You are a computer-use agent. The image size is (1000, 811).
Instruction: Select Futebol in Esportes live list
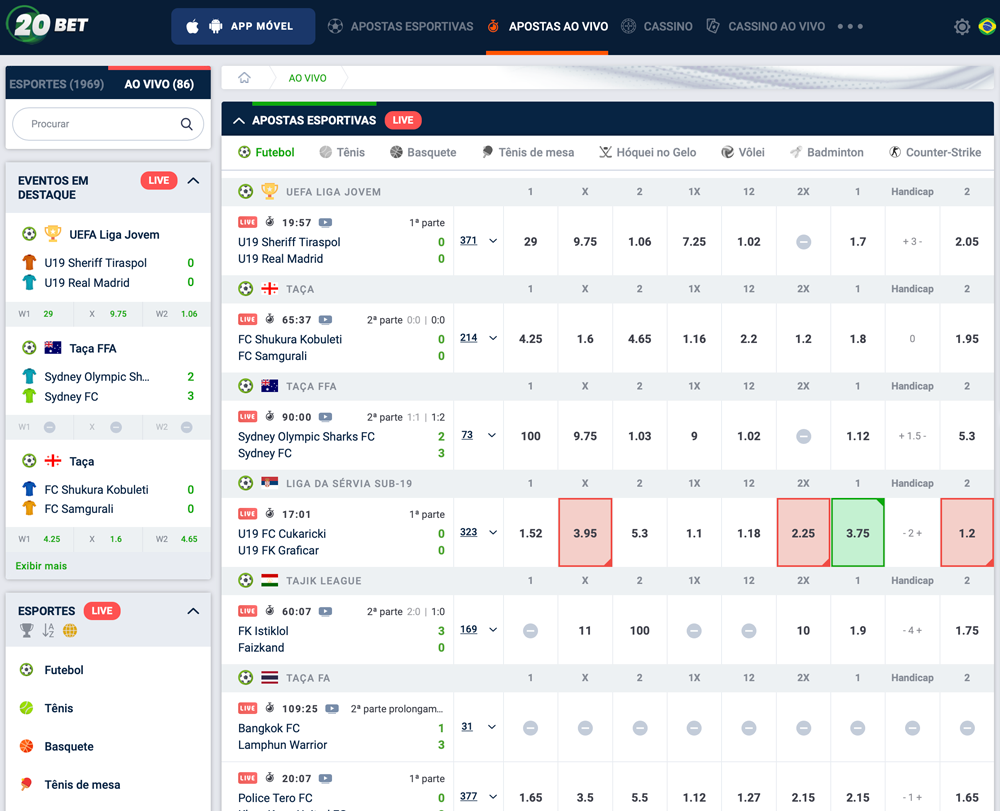tap(64, 670)
